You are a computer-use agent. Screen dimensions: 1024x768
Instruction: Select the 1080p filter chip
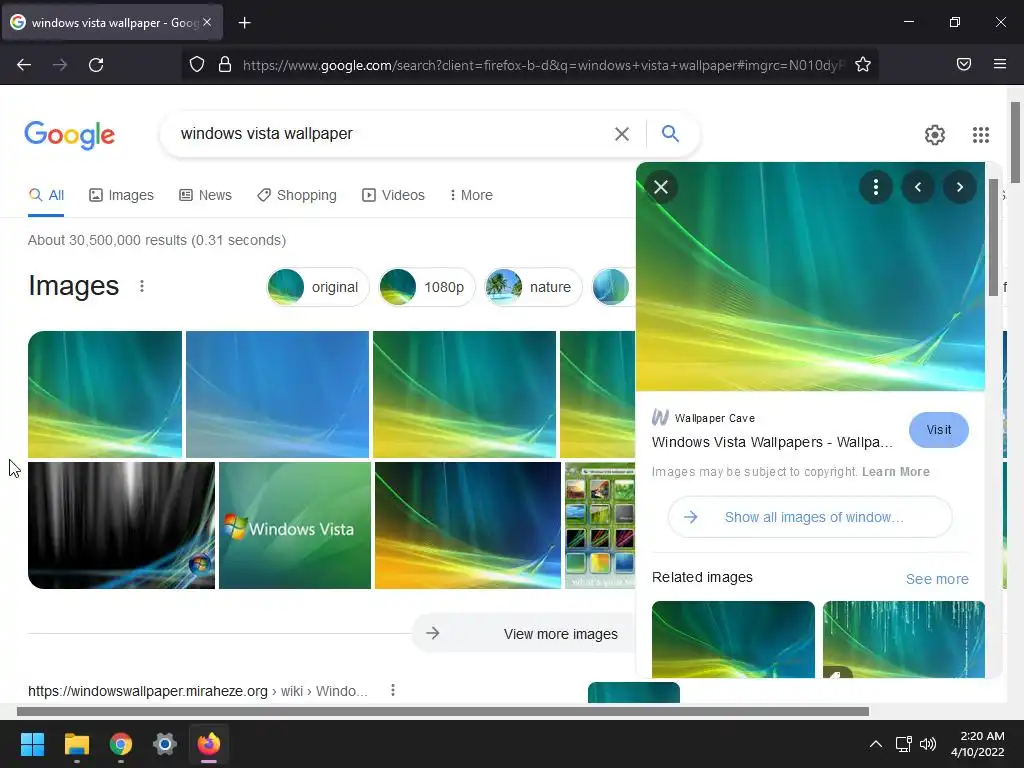tap(426, 287)
